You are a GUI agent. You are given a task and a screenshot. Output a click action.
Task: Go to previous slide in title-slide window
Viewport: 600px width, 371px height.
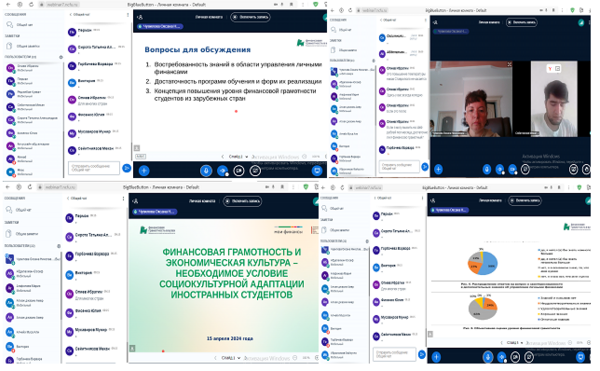215,358
